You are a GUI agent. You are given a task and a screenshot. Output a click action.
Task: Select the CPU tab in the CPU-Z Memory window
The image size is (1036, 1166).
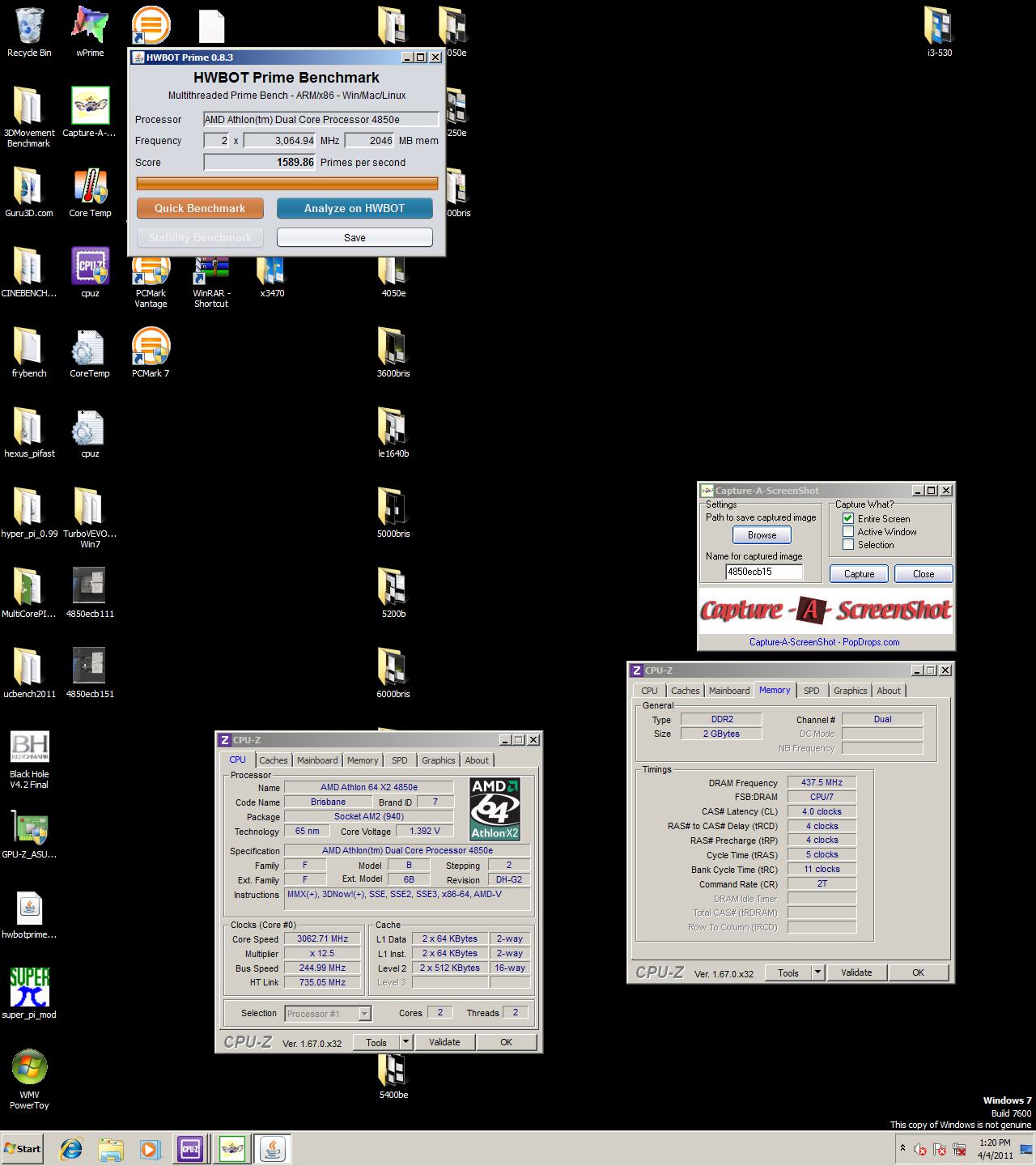(x=649, y=691)
